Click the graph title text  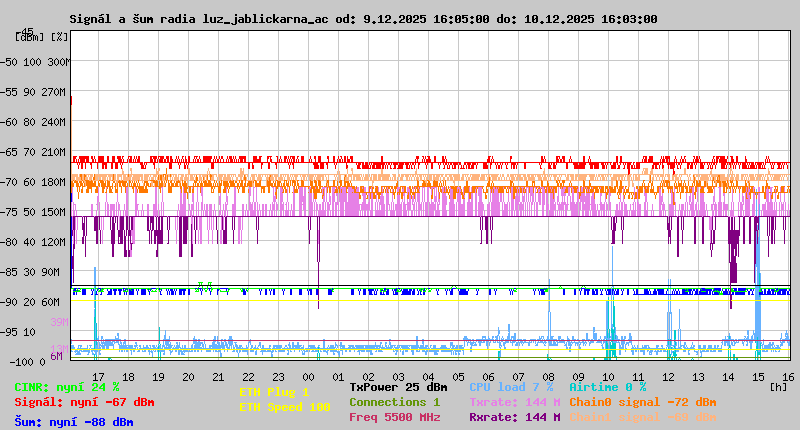363,19
